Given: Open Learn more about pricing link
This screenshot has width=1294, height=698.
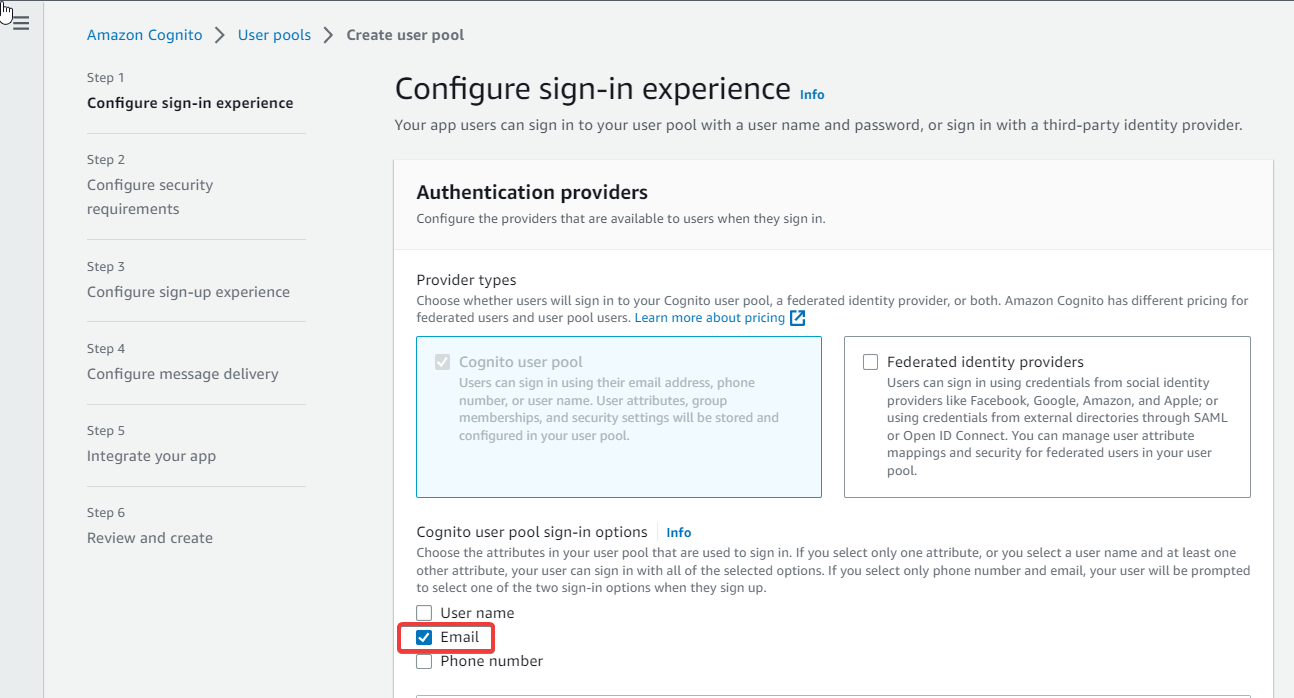Looking at the screenshot, I should click(x=709, y=318).
